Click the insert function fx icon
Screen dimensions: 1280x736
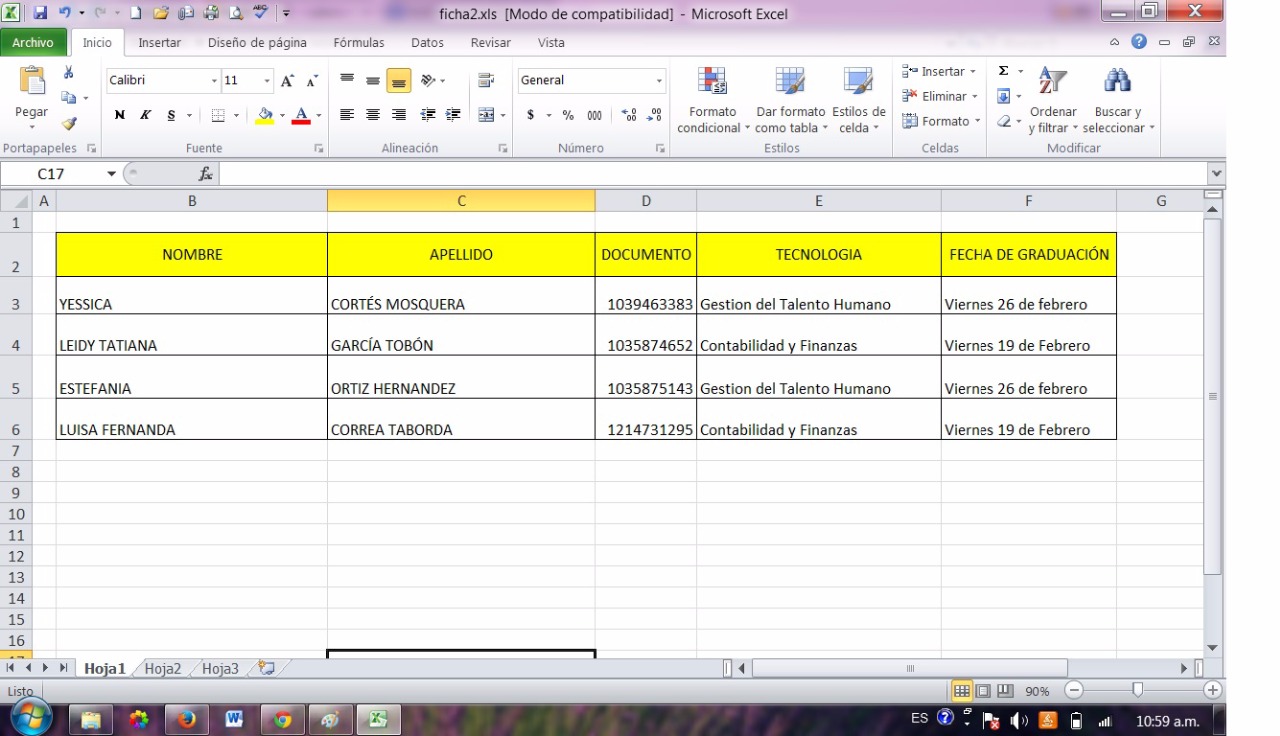pyautogui.click(x=205, y=174)
